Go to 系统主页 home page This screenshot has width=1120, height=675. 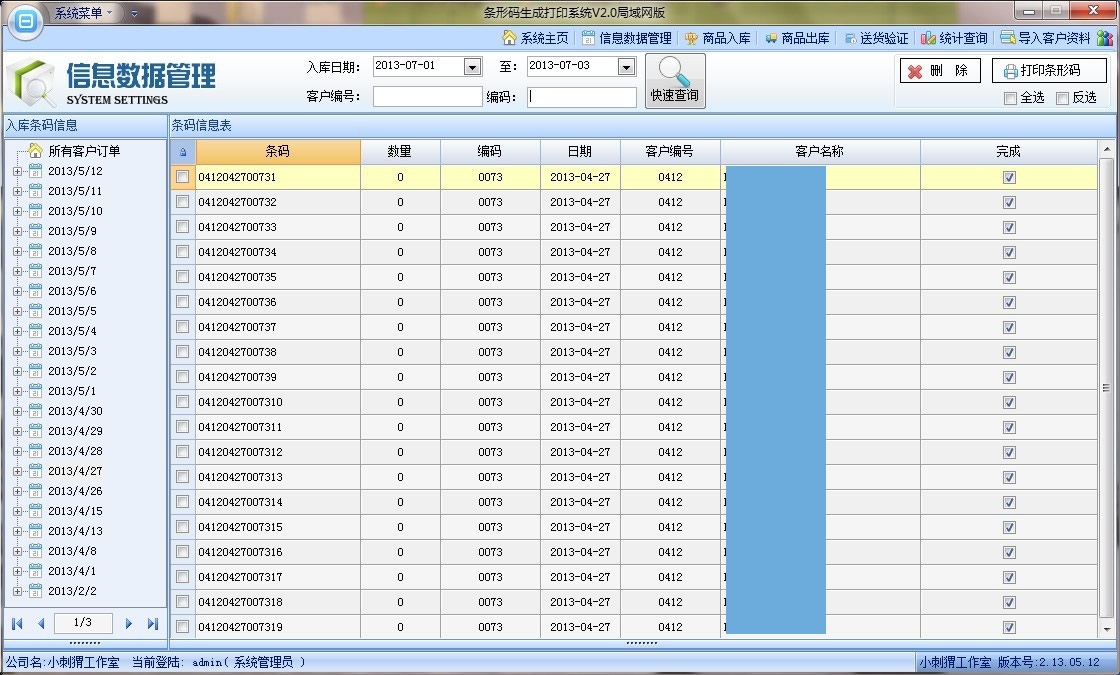click(535, 38)
